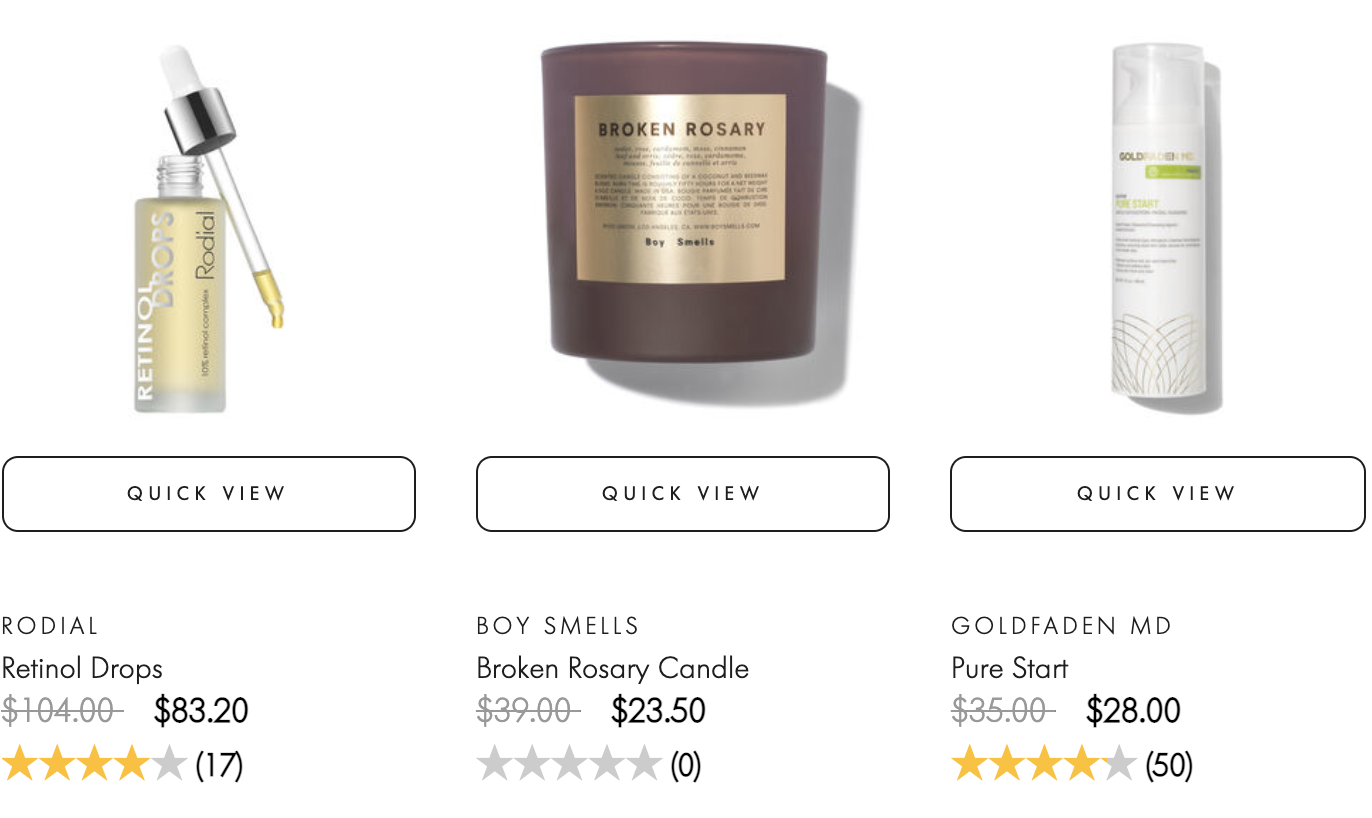This screenshot has width=1372, height=818.
Task: Open the (50) review count for Pure Start
Action: click(1169, 766)
